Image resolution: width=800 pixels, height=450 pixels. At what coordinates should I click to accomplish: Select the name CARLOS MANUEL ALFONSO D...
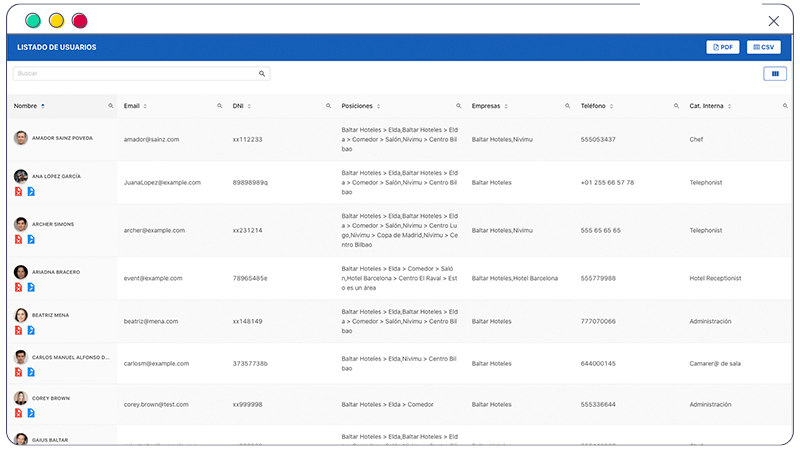pyautogui.click(x=70, y=357)
